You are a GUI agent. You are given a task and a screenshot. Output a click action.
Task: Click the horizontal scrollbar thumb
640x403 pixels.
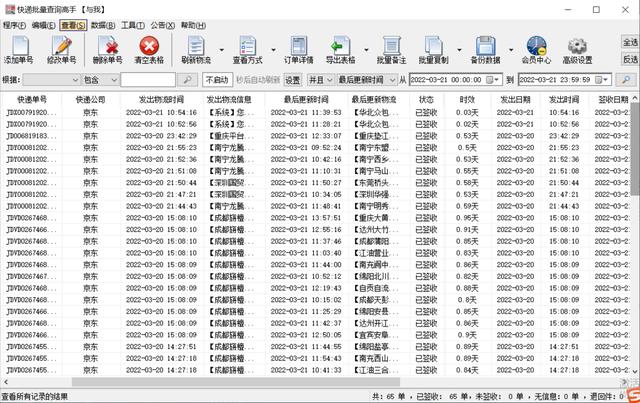[236, 382]
